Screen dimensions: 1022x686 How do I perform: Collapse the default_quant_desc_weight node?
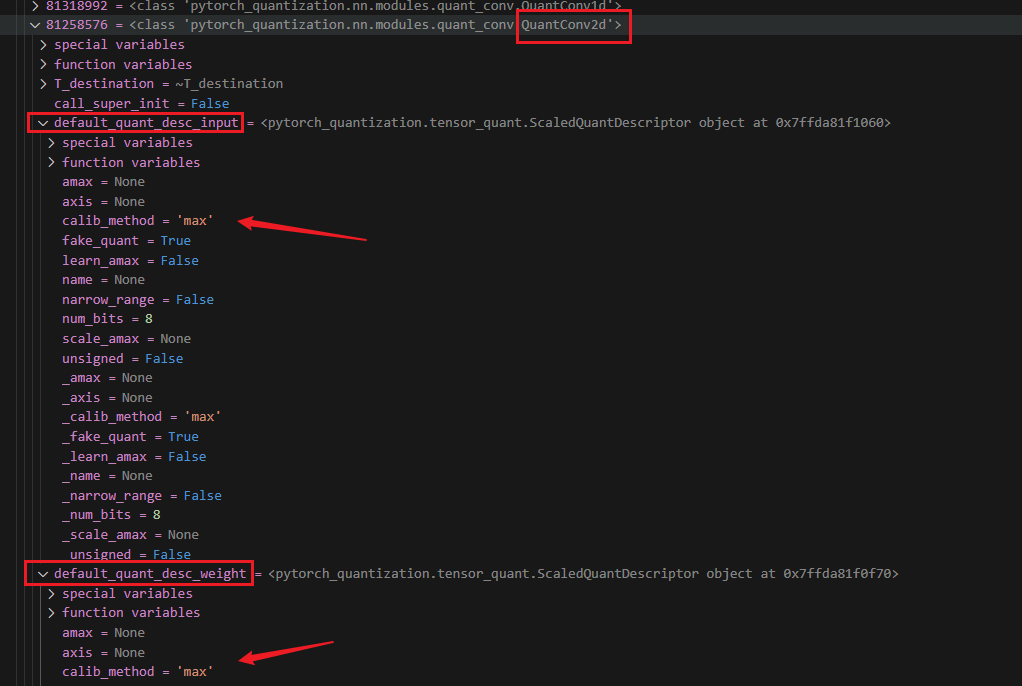click(x=43, y=574)
